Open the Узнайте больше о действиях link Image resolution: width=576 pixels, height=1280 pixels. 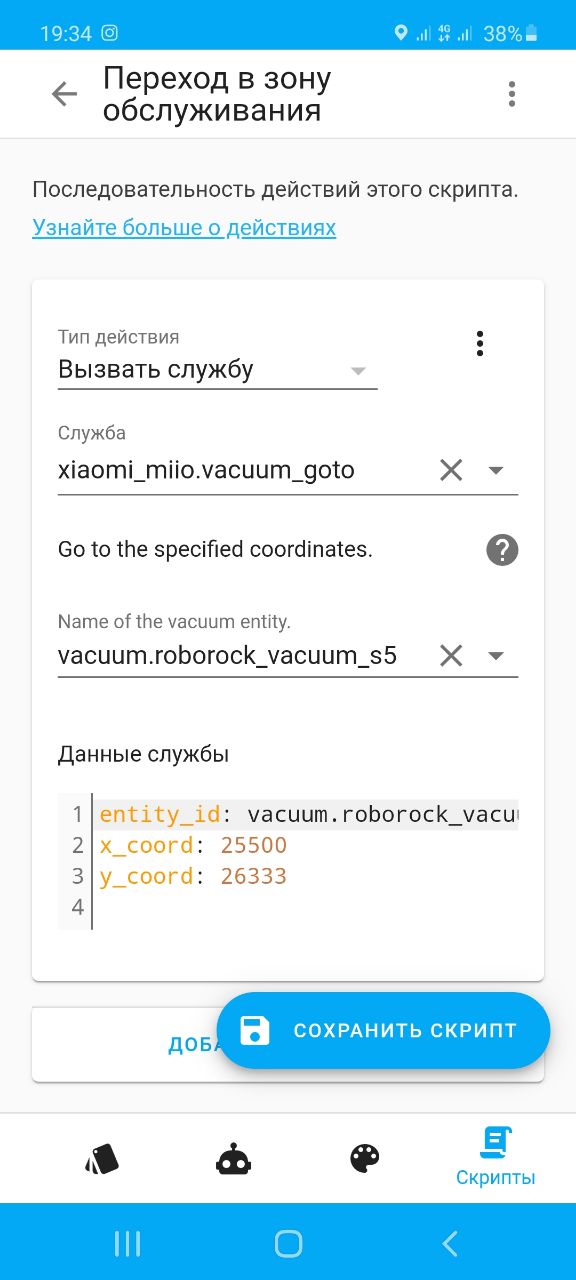click(x=184, y=227)
